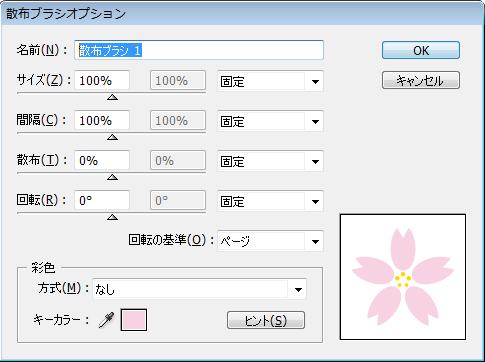
Task: Open the サイズ 固定 dropdown
Action: (270, 81)
